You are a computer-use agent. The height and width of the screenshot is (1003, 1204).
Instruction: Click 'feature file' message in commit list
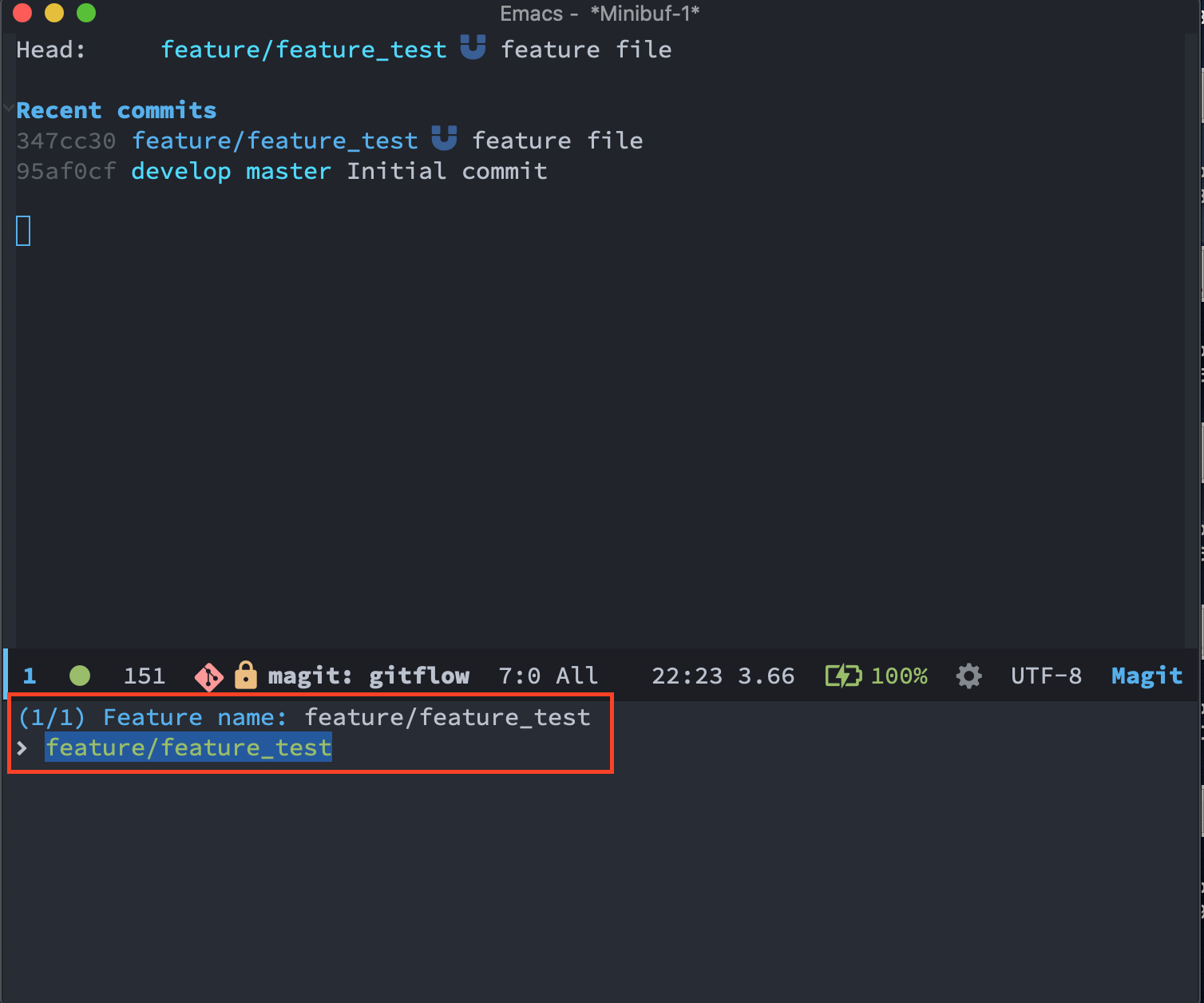coord(557,141)
